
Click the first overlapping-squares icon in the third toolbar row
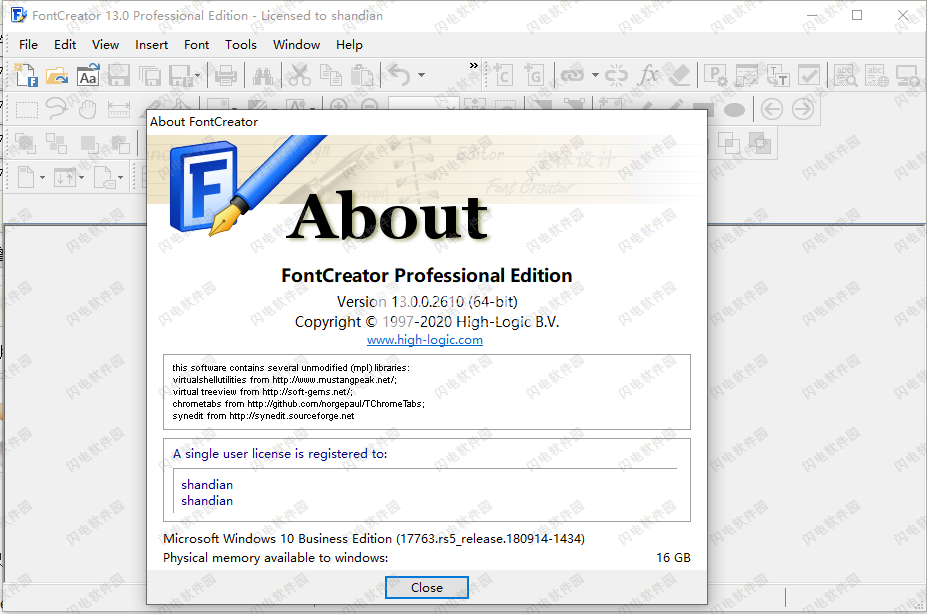pos(25,144)
